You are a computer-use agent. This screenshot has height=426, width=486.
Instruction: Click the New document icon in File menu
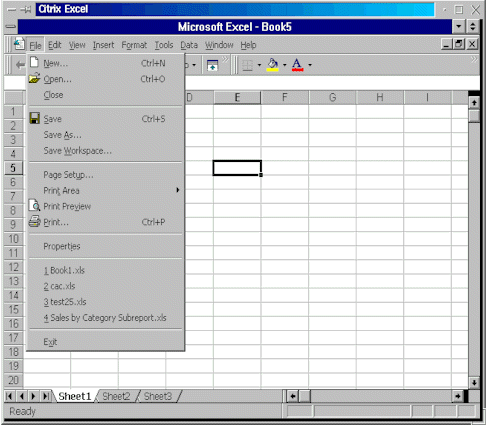34,62
